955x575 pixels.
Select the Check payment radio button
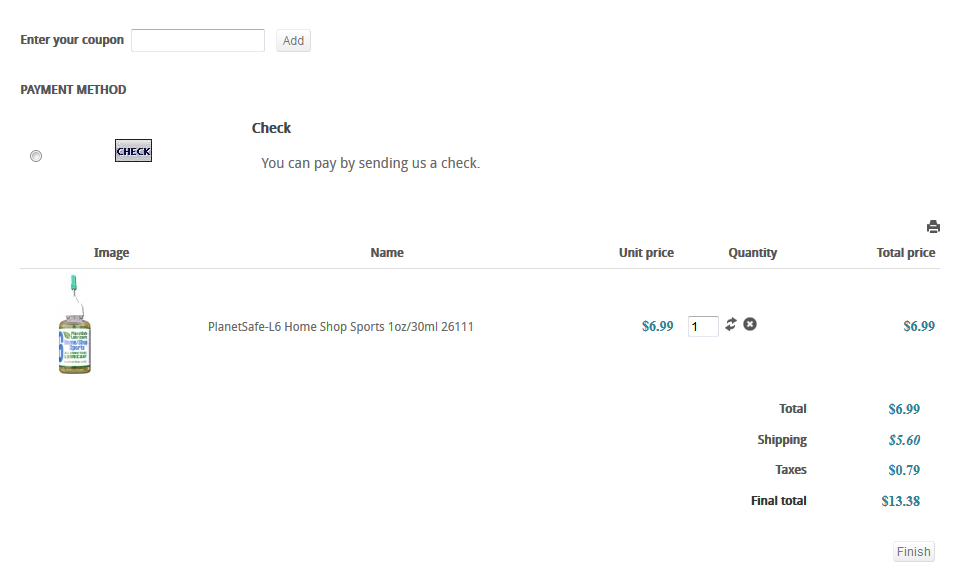point(36,156)
